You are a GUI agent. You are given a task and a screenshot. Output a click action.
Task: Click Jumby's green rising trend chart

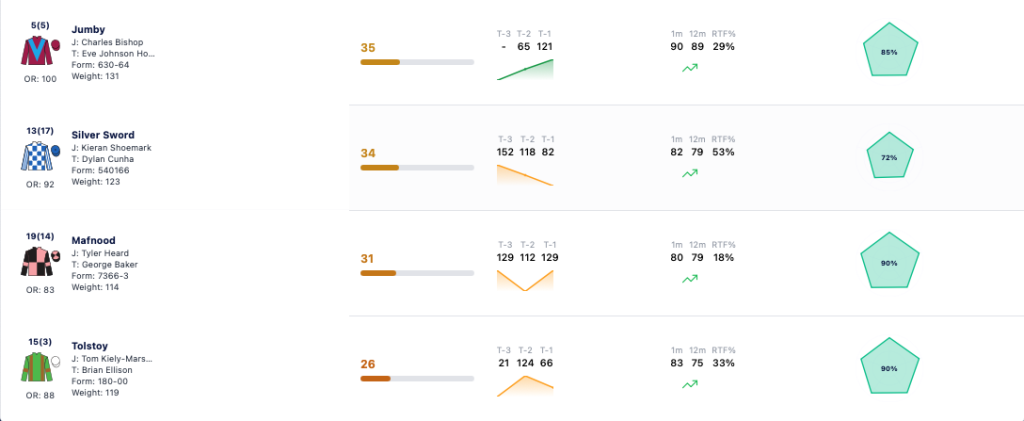point(525,69)
